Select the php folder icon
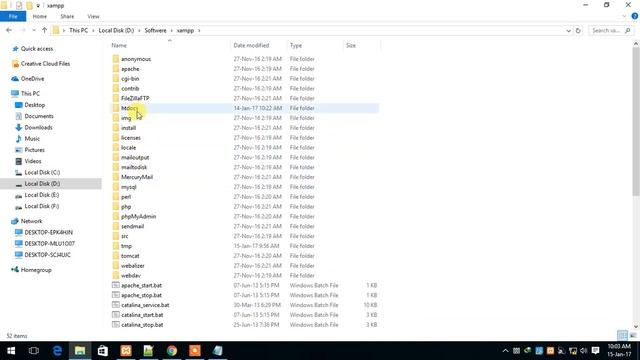This screenshot has height=360, width=640. [116, 207]
